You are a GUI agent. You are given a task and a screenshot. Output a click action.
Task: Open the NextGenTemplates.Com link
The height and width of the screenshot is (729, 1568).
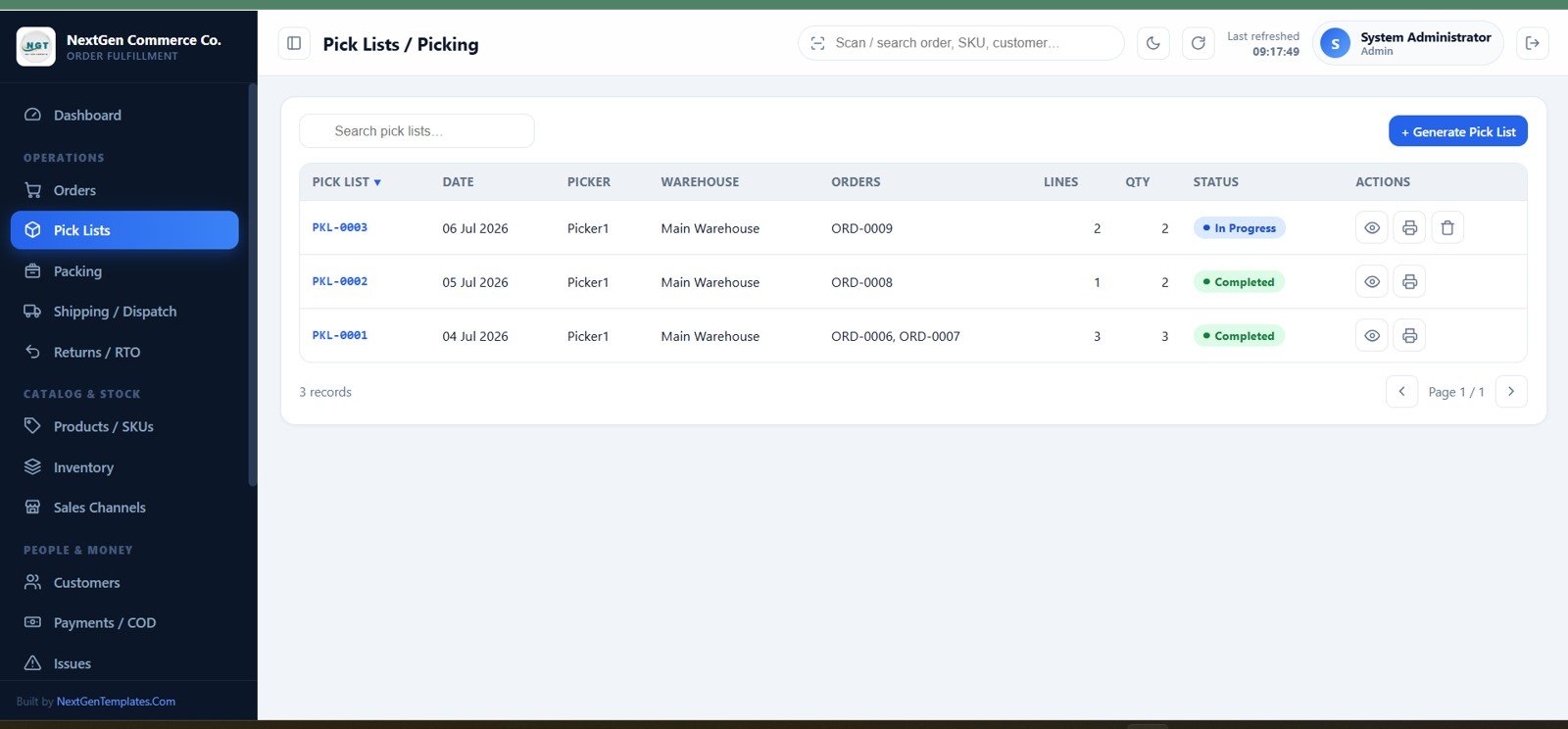point(116,702)
